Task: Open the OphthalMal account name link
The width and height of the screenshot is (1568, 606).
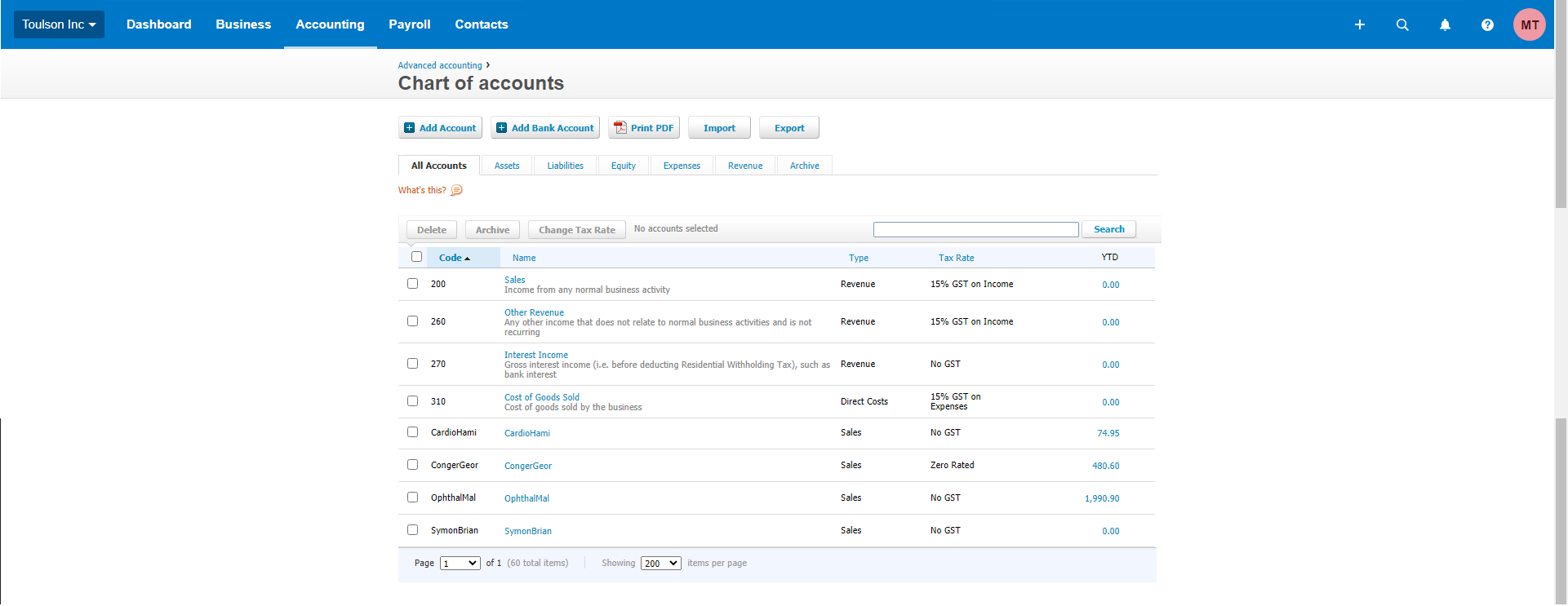Action: coord(526,498)
